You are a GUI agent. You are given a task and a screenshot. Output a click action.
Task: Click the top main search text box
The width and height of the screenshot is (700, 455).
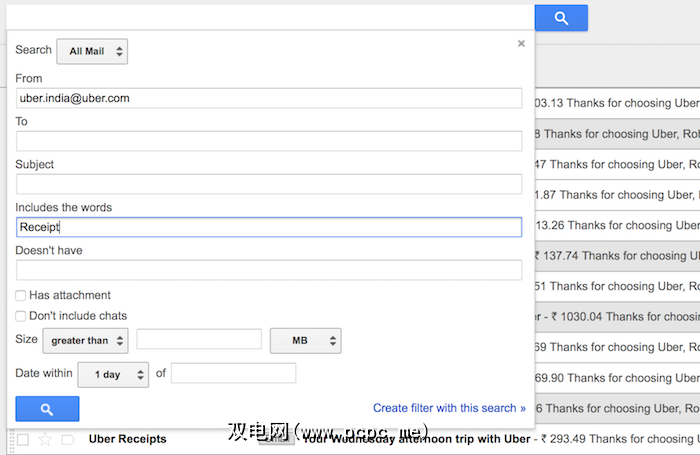(x=270, y=18)
